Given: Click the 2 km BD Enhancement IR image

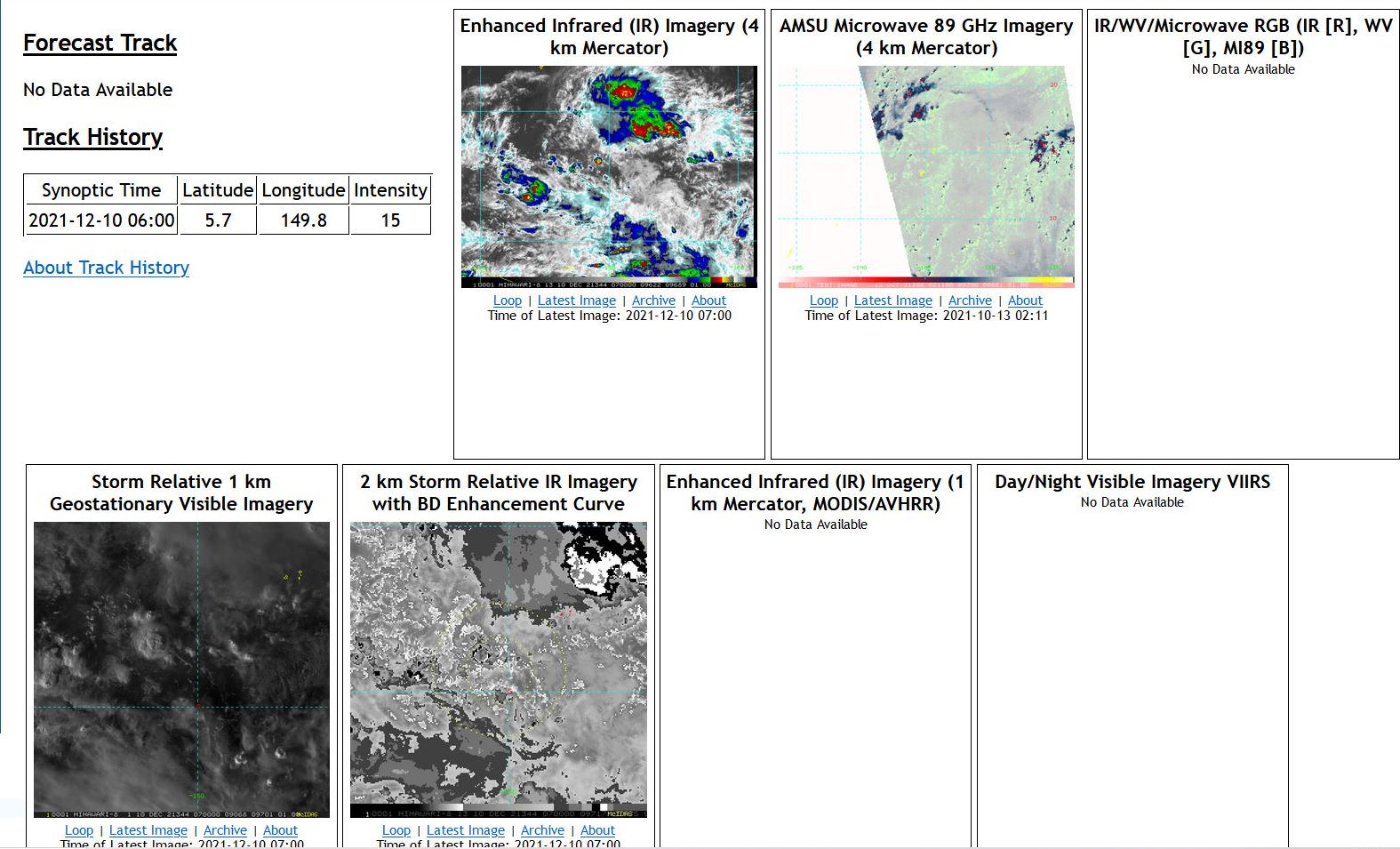Looking at the screenshot, I should (x=498, y=669).
